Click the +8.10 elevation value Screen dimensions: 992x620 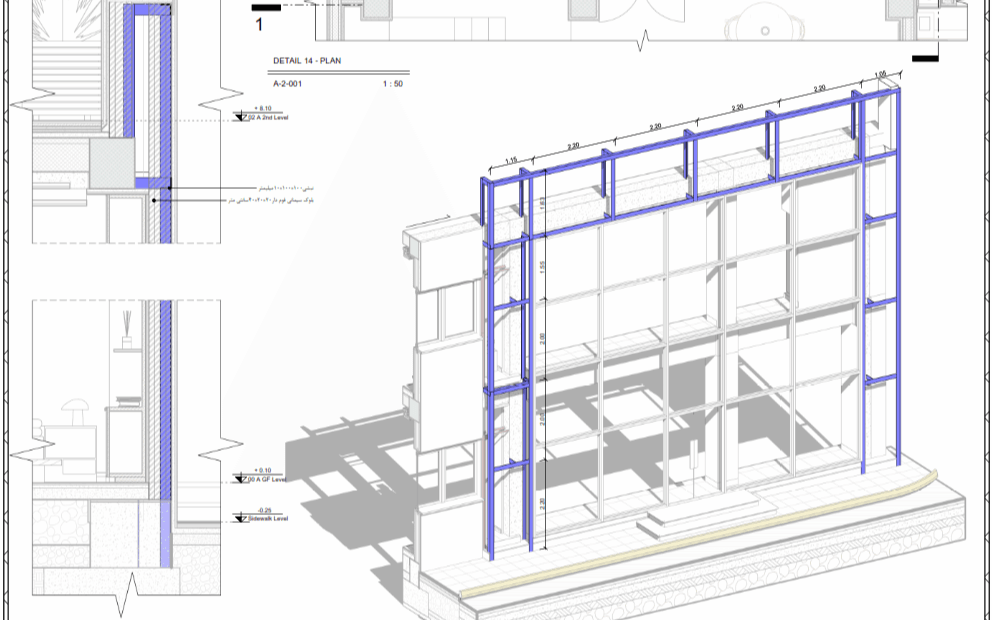[263, 108]
